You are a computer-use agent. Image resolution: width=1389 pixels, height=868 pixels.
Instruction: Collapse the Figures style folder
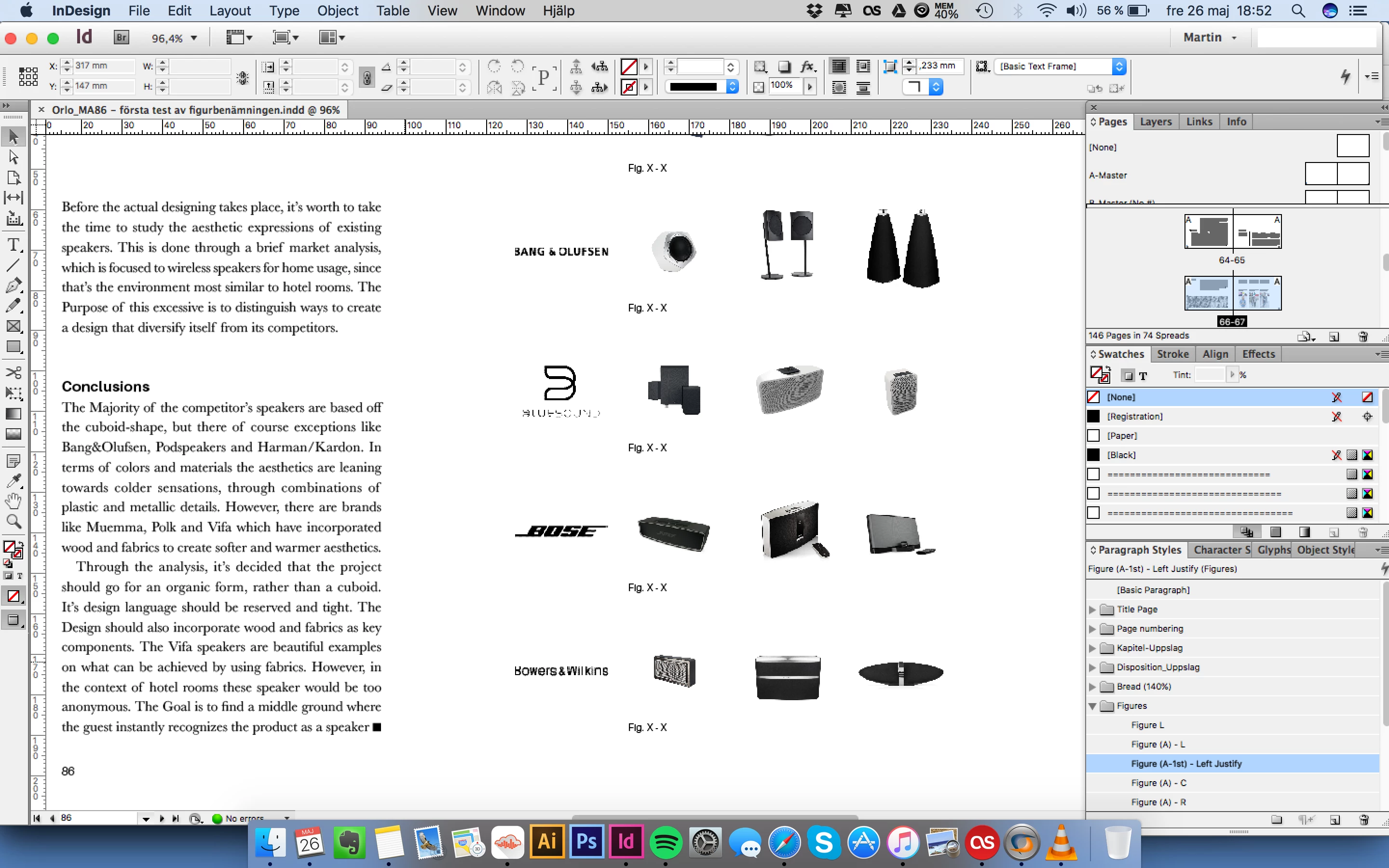(x=1092, y=706)
